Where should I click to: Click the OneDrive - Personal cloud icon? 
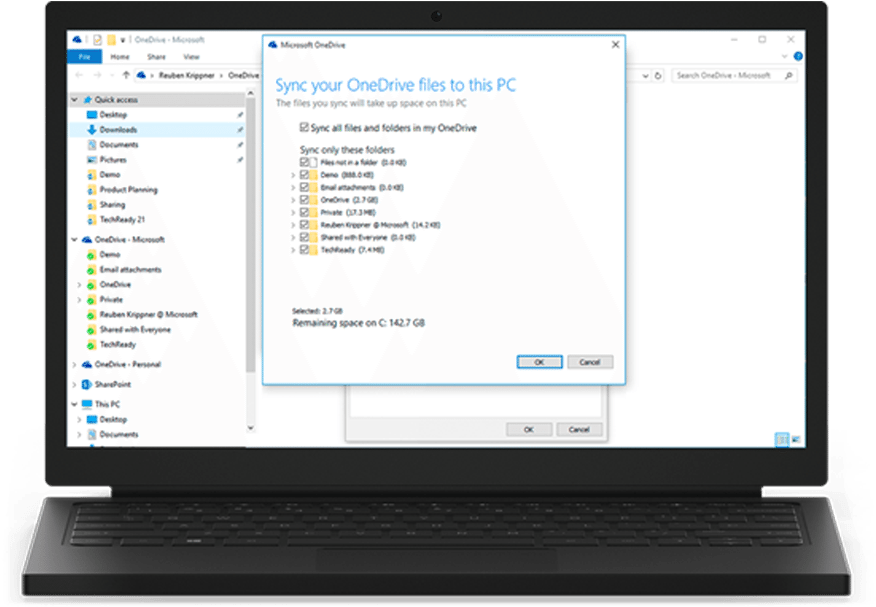pyautogui.click(x=87, y=365)
